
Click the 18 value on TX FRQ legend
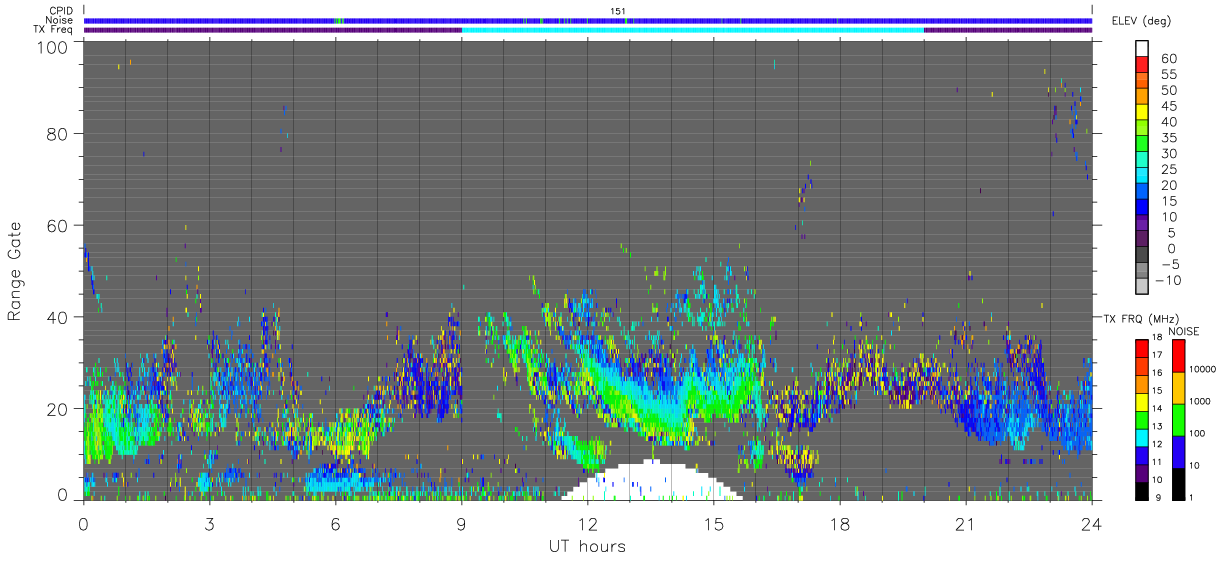tap(1159, 339)
